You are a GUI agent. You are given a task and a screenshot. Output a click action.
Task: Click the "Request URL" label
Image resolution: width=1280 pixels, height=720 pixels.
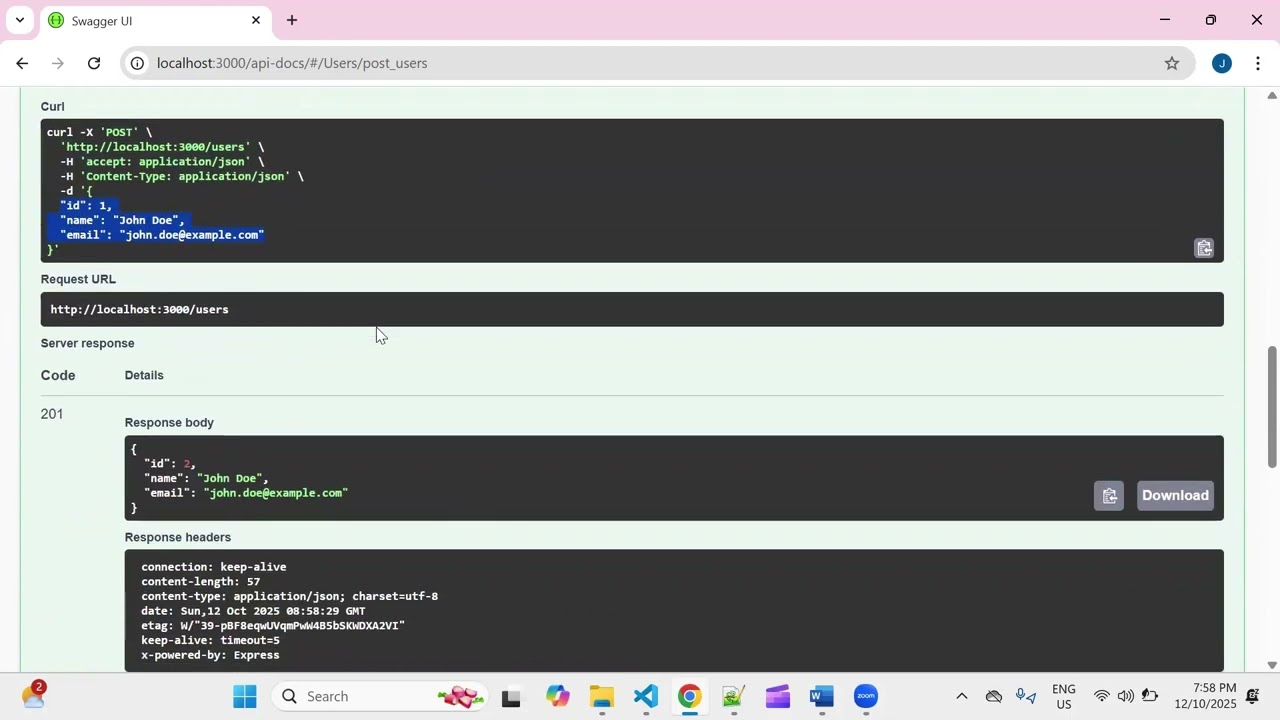tap(78, 279)
